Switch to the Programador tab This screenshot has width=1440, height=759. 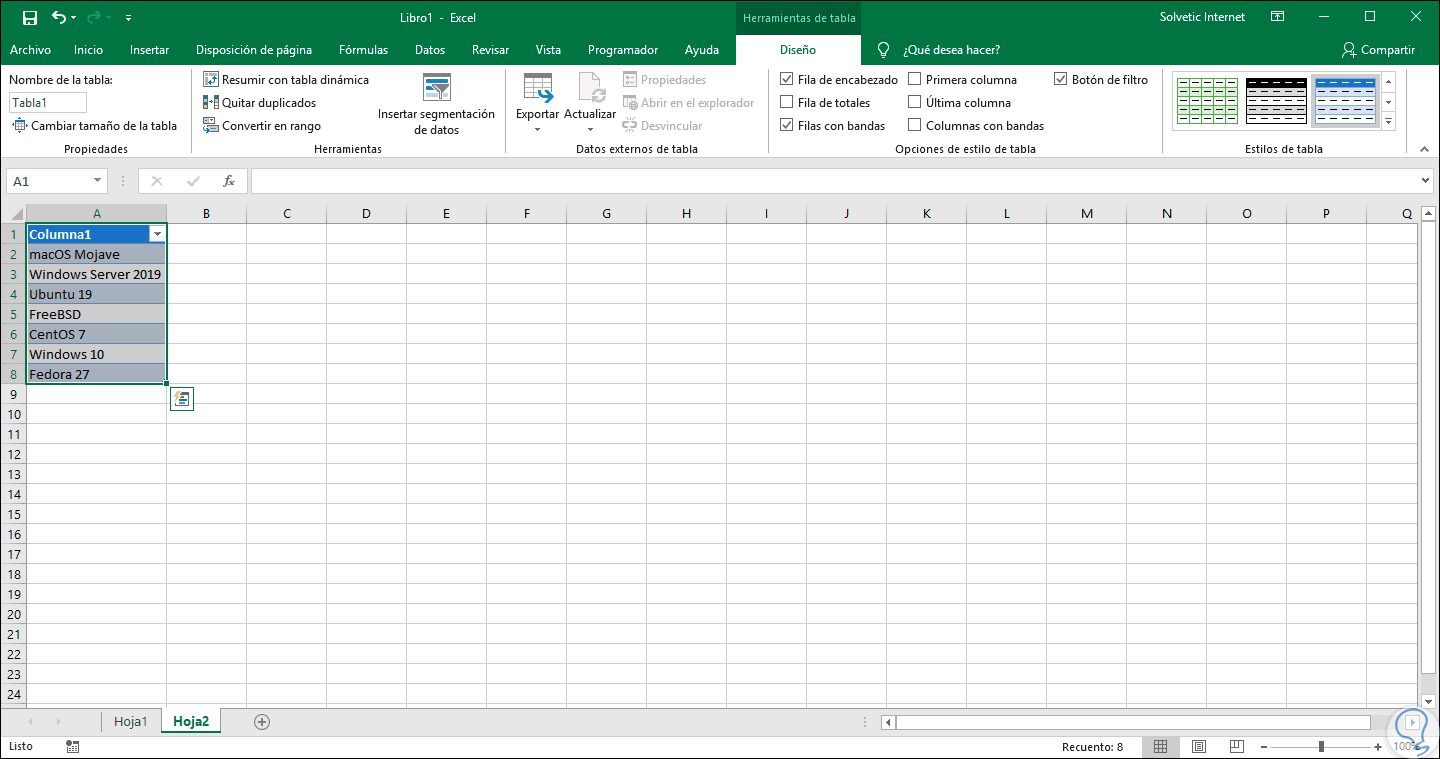623,50
